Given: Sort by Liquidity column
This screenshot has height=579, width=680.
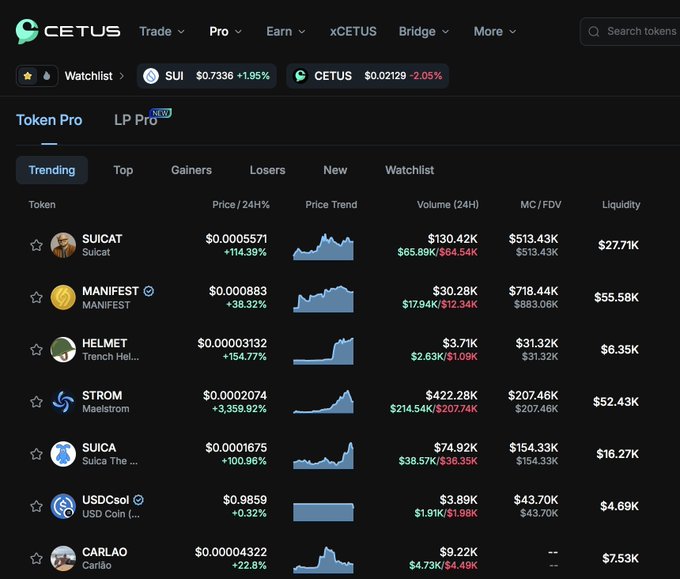Looking at the screenshot, I should [621, 205].
